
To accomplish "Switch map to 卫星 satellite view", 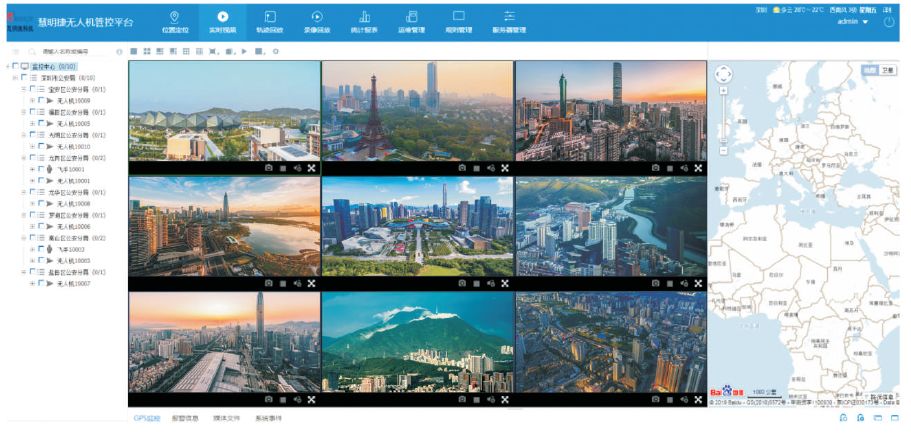I will (888, 70).
